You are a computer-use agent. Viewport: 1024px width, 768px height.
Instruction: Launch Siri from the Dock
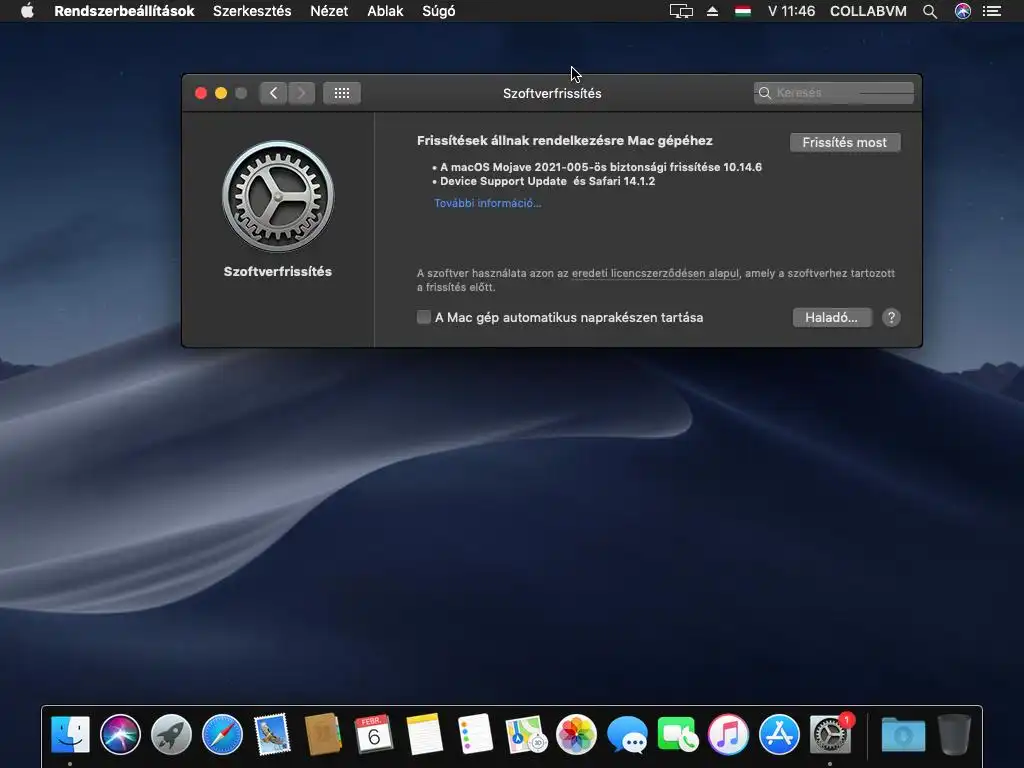[x=120, y=735]
